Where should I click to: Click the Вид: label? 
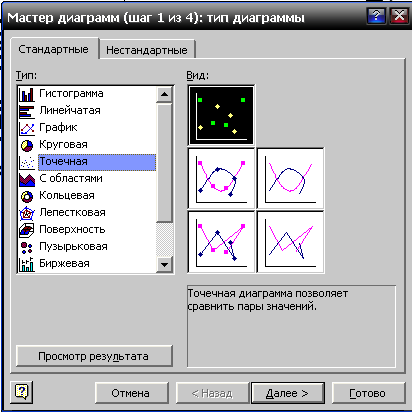(x=198, y=76)
